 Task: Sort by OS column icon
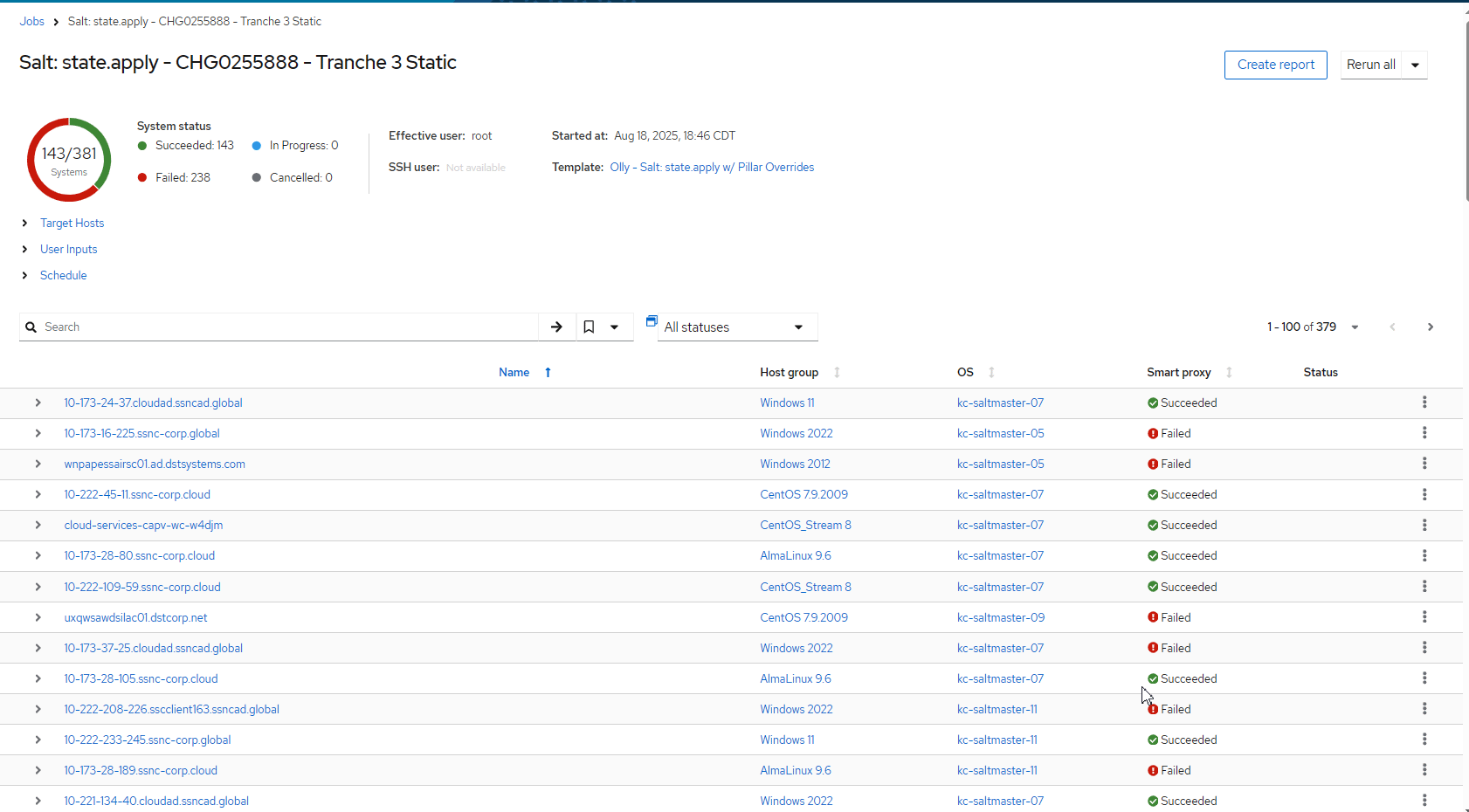tap(991, 372)
